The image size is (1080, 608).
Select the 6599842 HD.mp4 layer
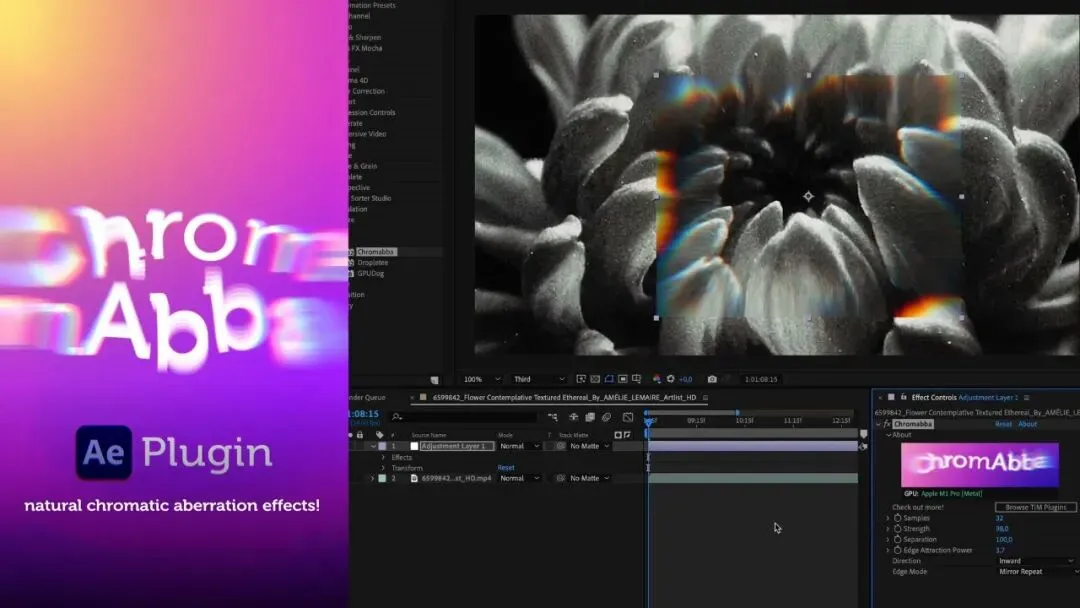pos(456,478)
